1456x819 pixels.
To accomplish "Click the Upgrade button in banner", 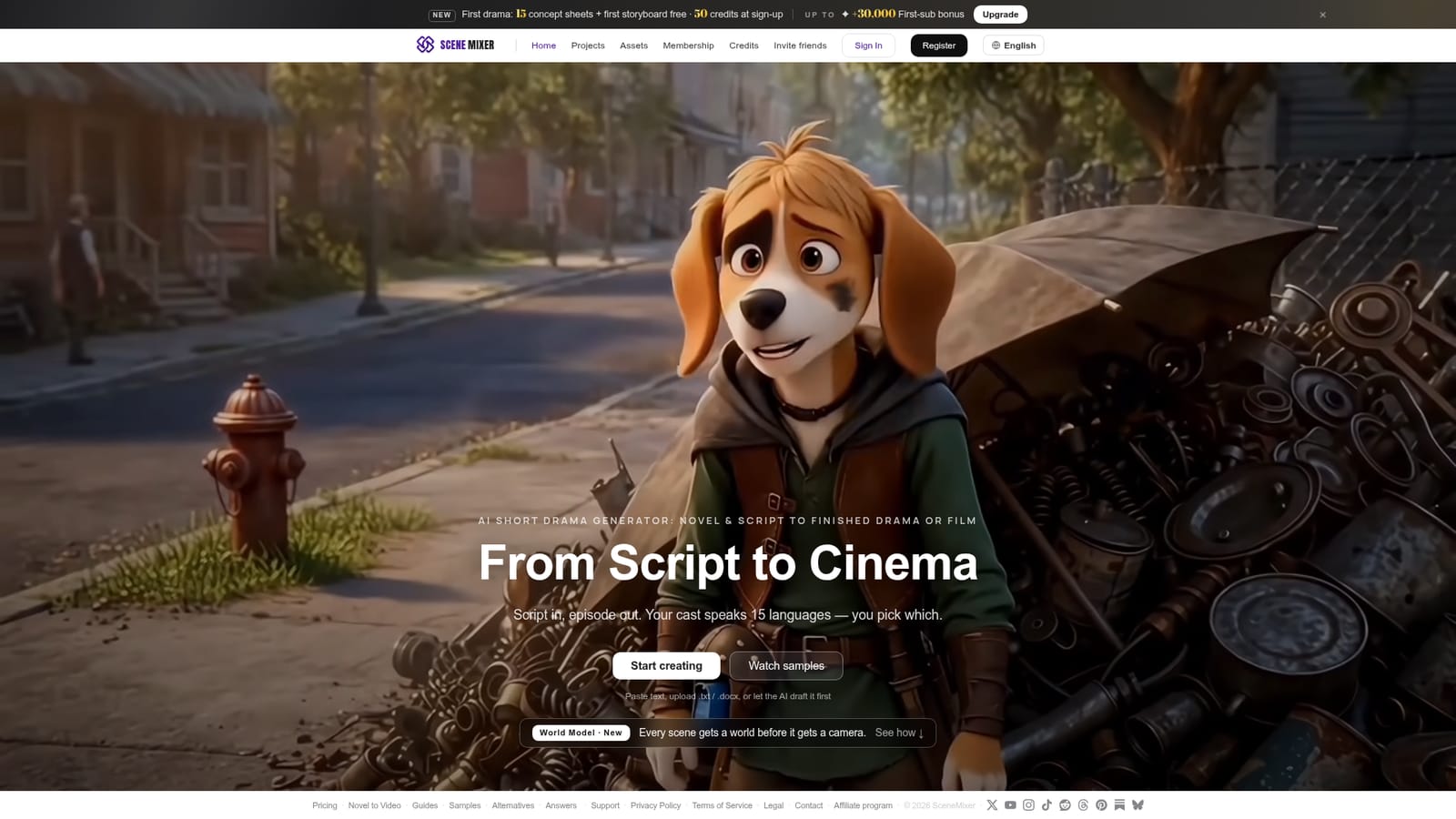I will (1000, 15).
